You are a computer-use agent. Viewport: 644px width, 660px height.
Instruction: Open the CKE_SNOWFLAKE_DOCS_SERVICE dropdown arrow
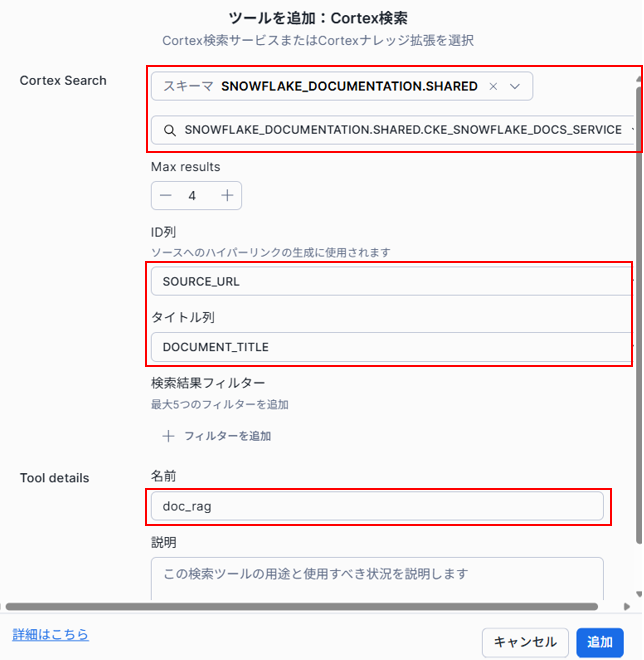pos(632,130)
